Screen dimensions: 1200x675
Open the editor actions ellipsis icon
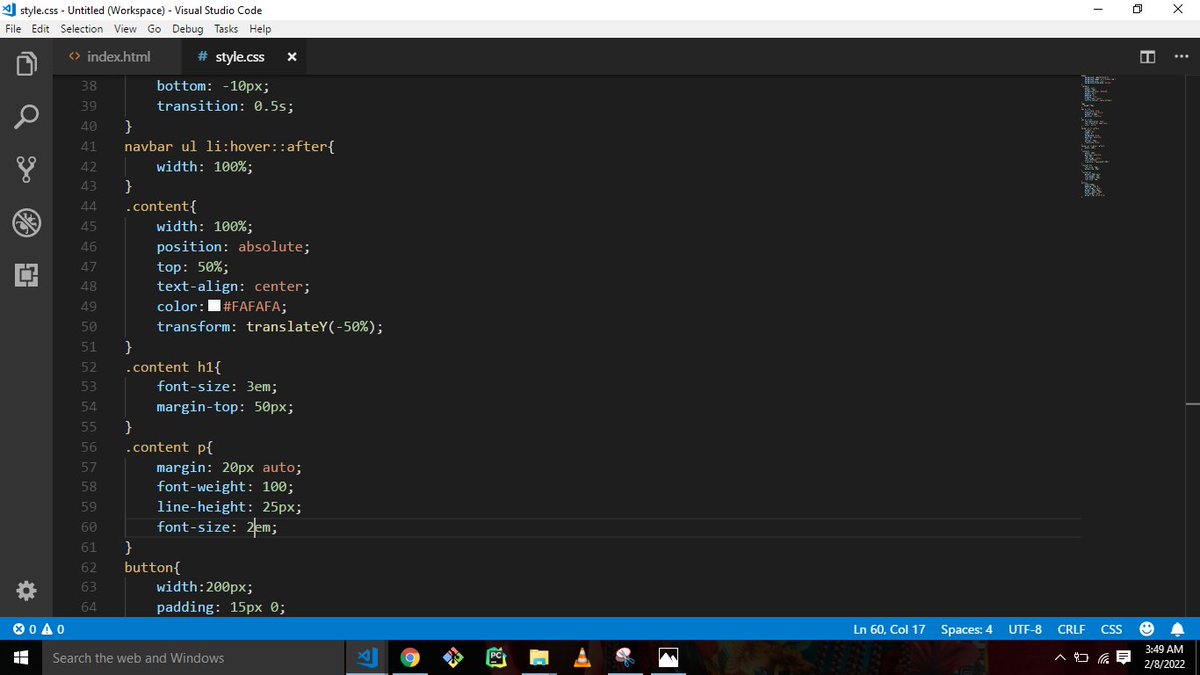pos(1181,57)
